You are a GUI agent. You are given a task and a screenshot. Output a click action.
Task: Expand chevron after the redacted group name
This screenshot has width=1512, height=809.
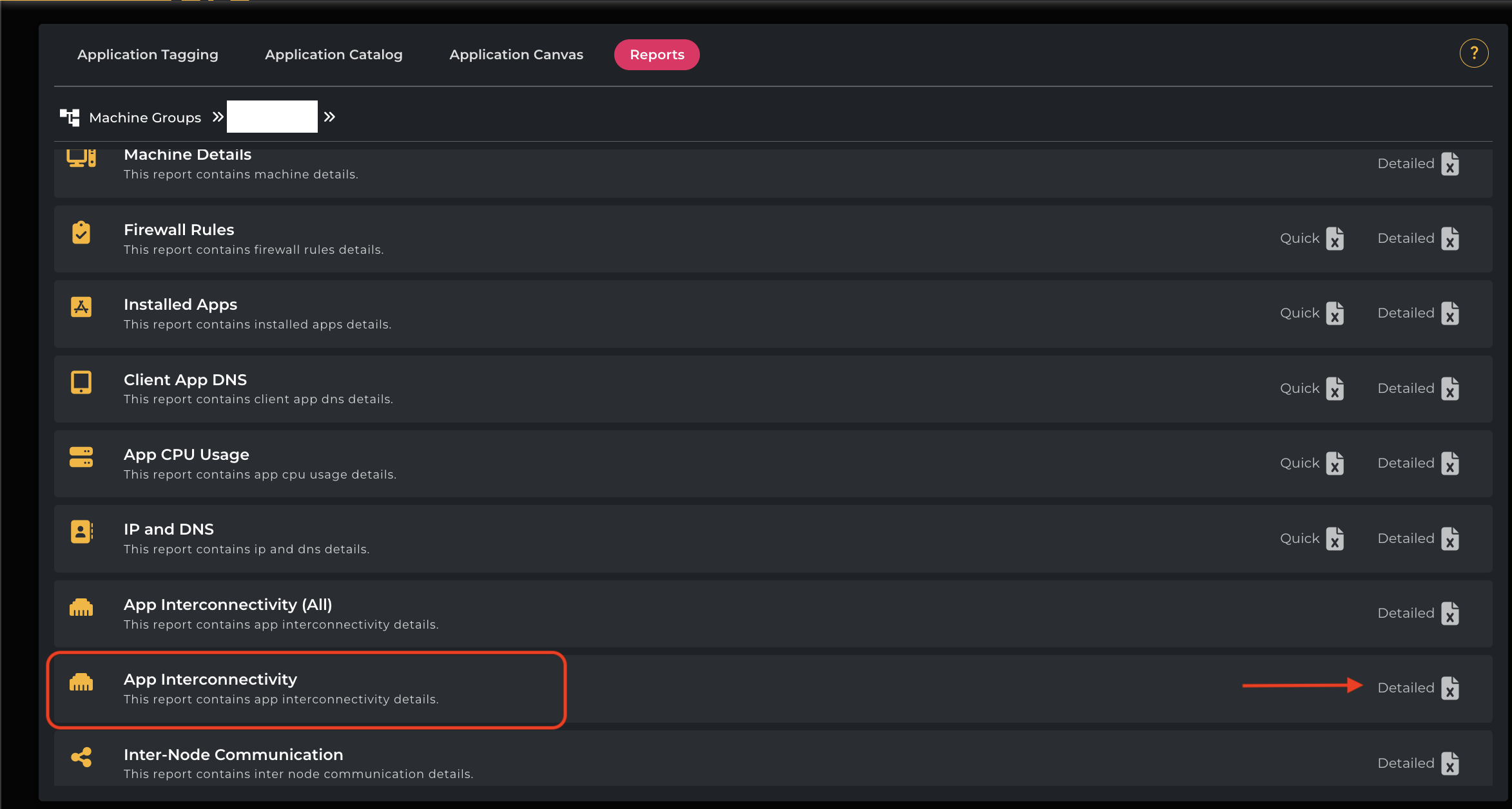[329, 117]
